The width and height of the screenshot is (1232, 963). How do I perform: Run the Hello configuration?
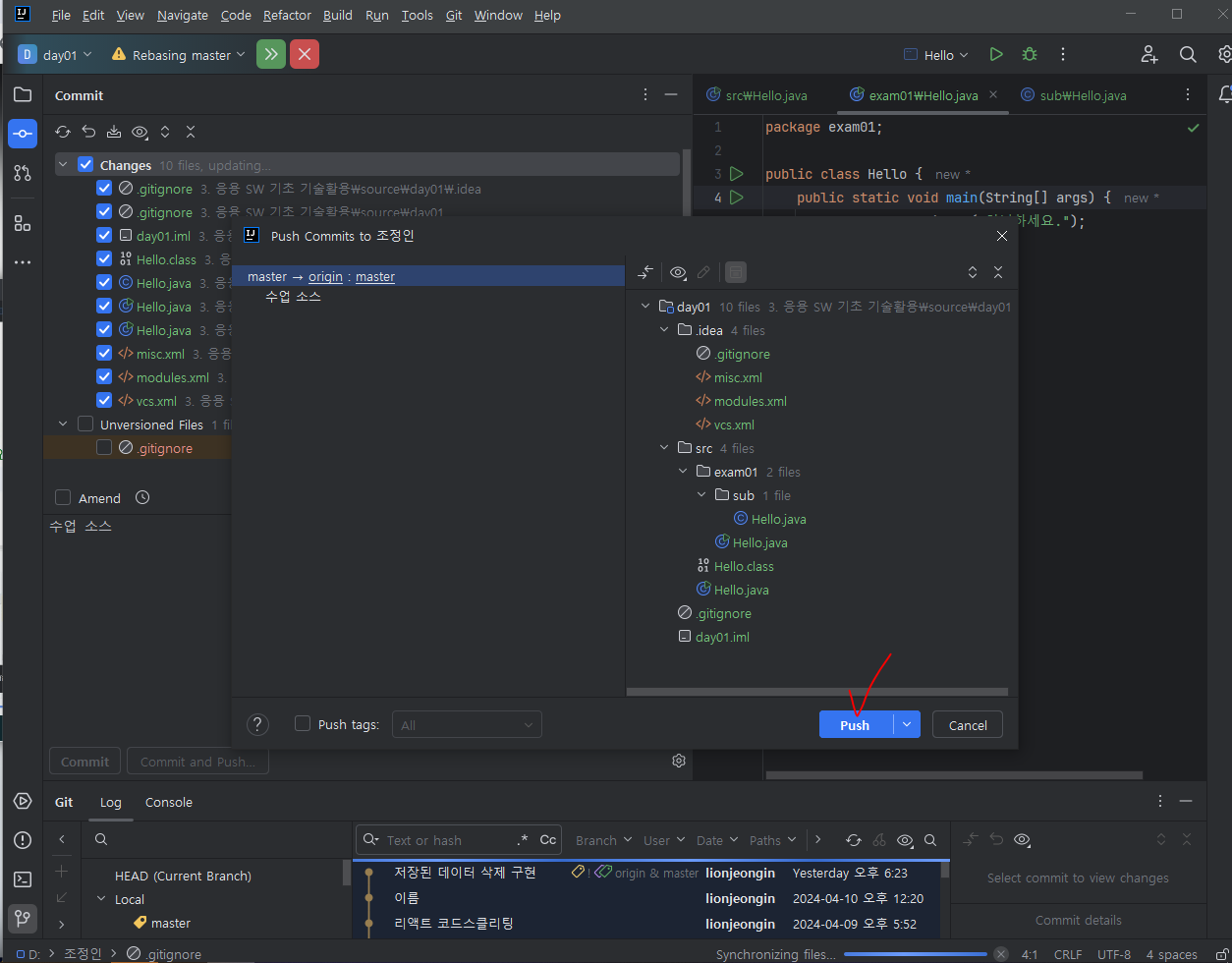point(996,55)
